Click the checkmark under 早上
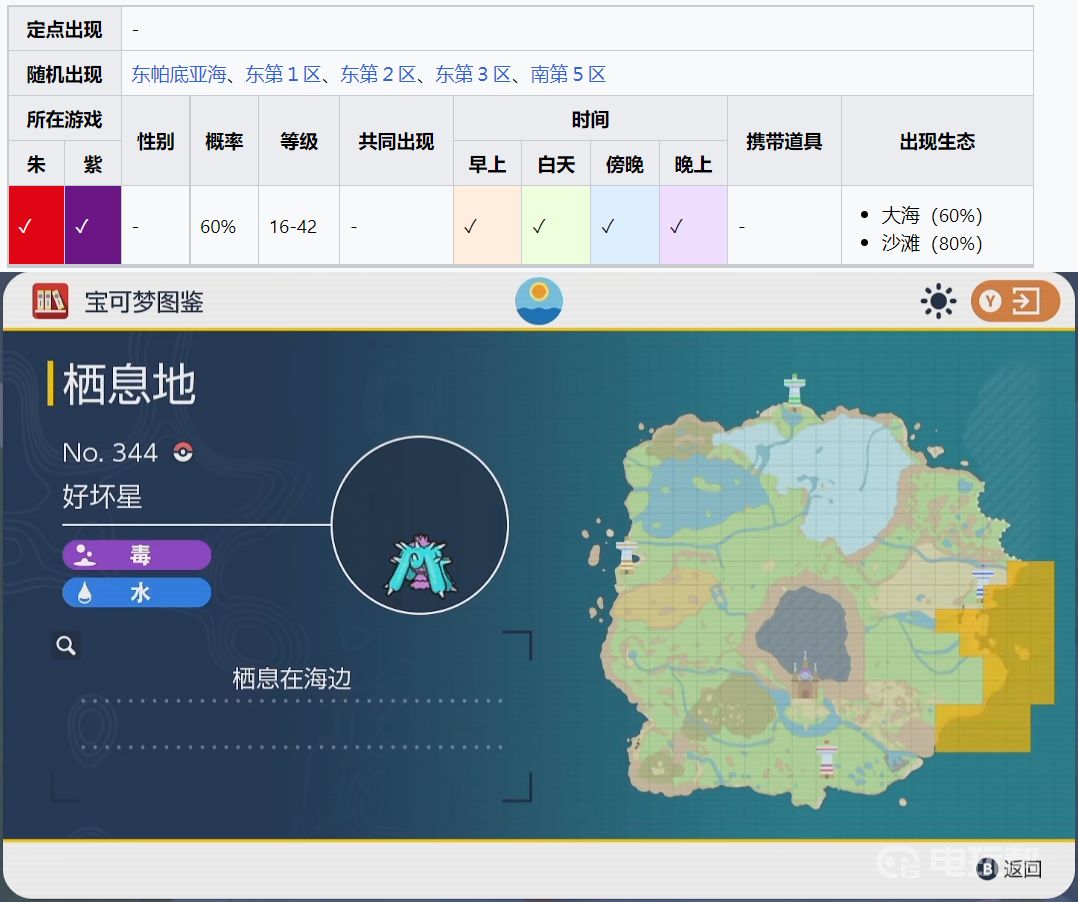 click(470, 226)
